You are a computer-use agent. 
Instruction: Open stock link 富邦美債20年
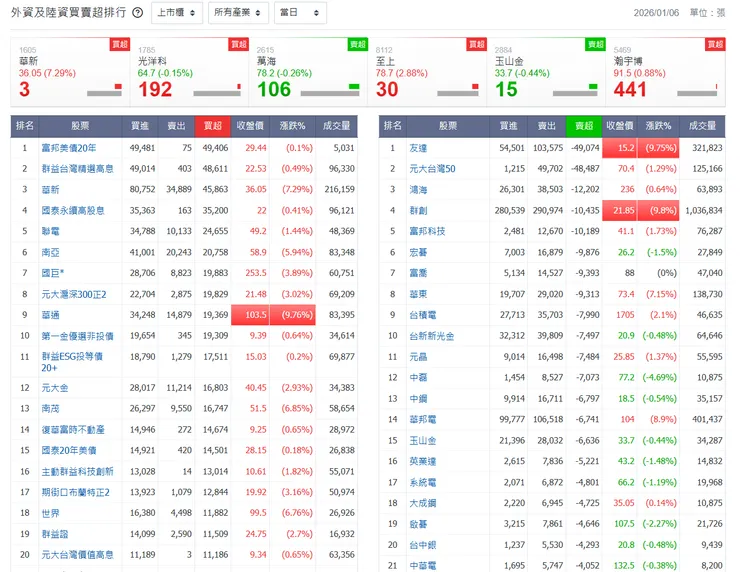click(x=69, y=148)
